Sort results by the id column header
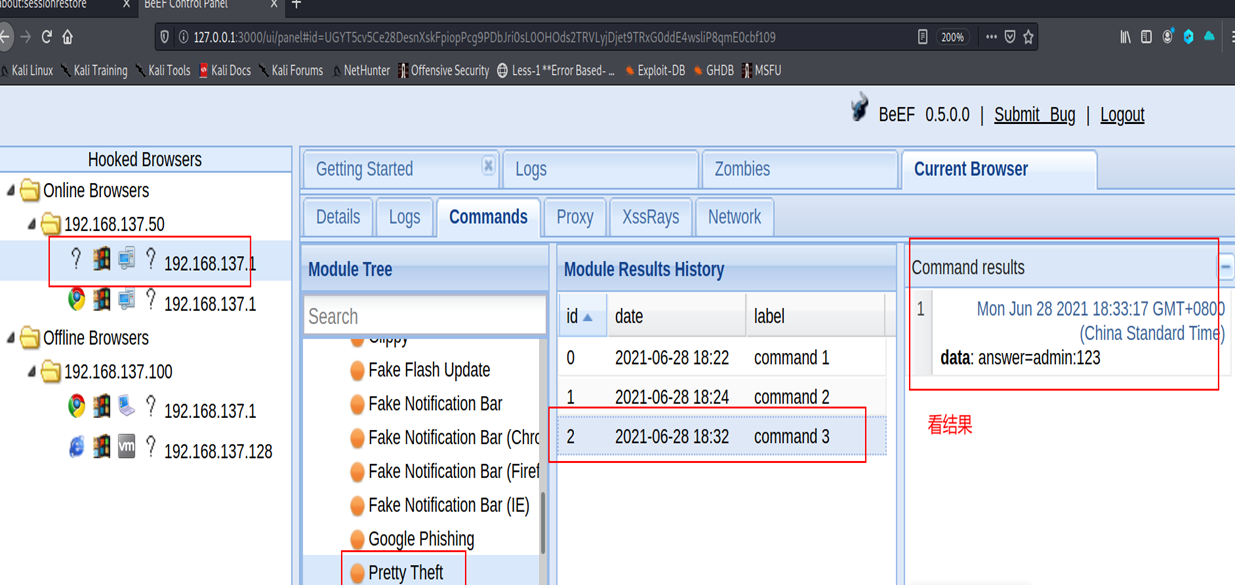Viewport: 1235px width, 585px height. 579,316
